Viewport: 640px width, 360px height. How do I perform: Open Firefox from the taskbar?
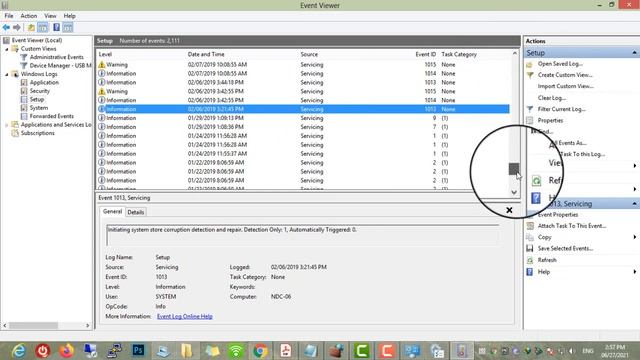click(67, 351)
